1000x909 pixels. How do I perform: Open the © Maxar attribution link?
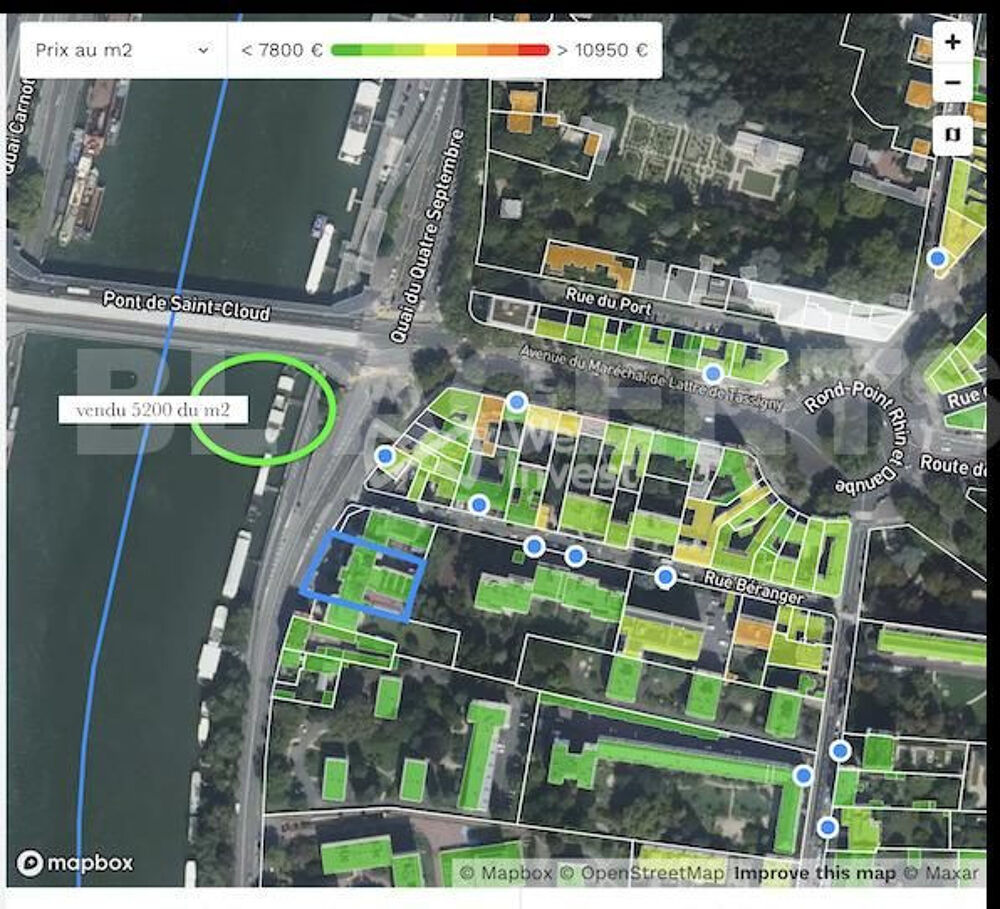pos(942,873)
